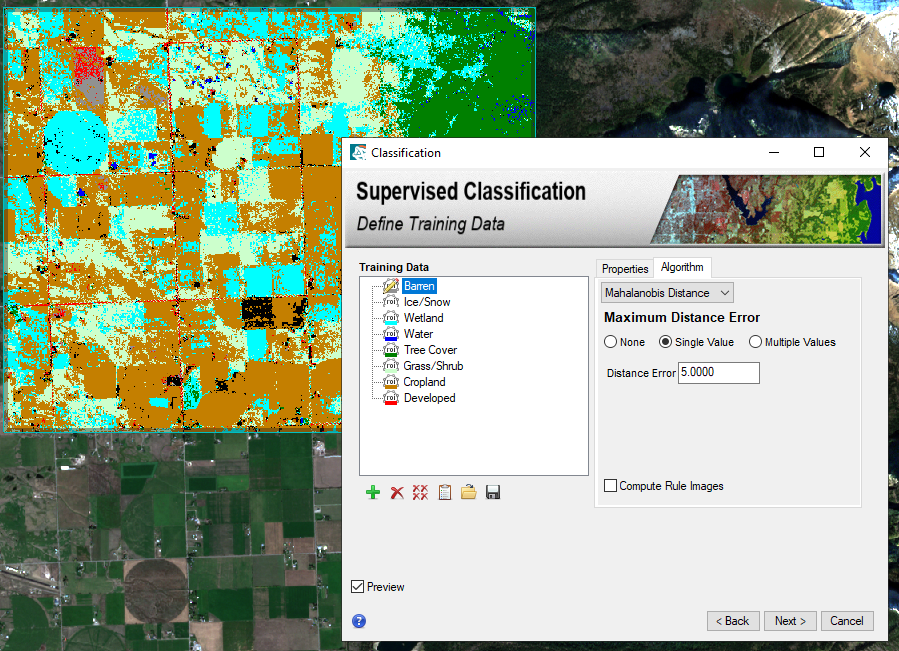
Task: Select the Cropland training class
Action: [x=424, y=382]
